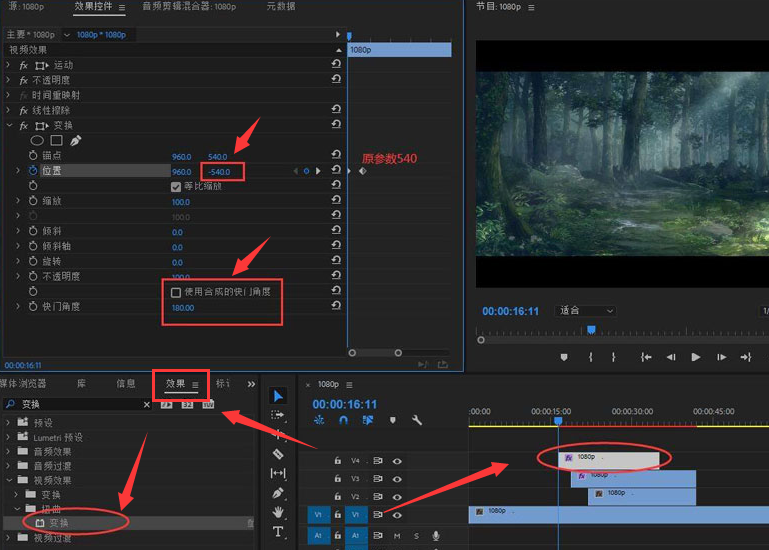Screen dimensions: 769x550
Task: Select the Type tool
Action: coord(278,532)
